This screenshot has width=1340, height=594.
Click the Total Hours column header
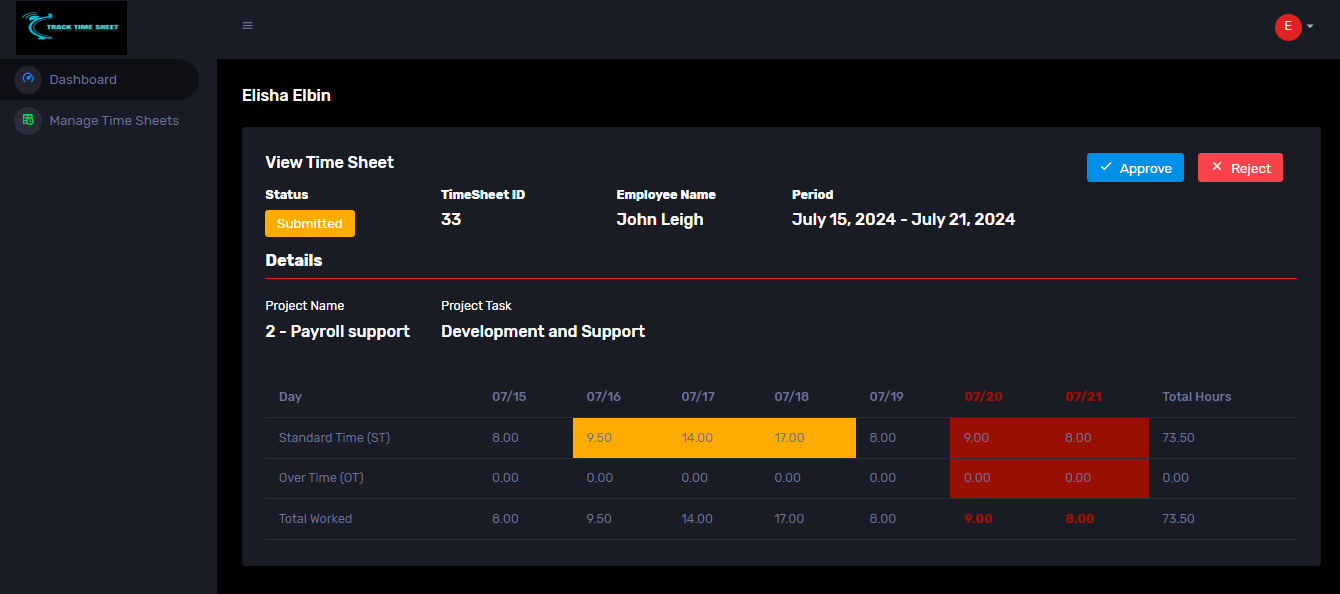click(x=1196, y=397)
